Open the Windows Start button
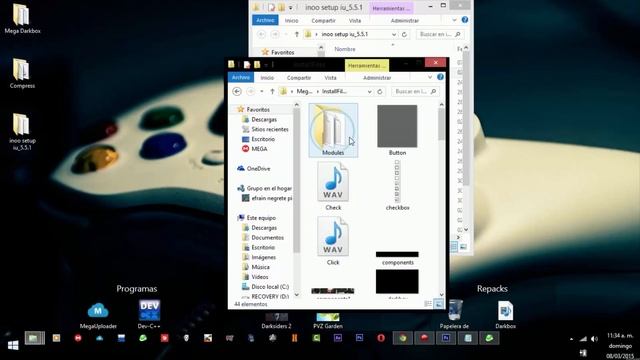This screenshot has height=360, width=640. (13, 345)
